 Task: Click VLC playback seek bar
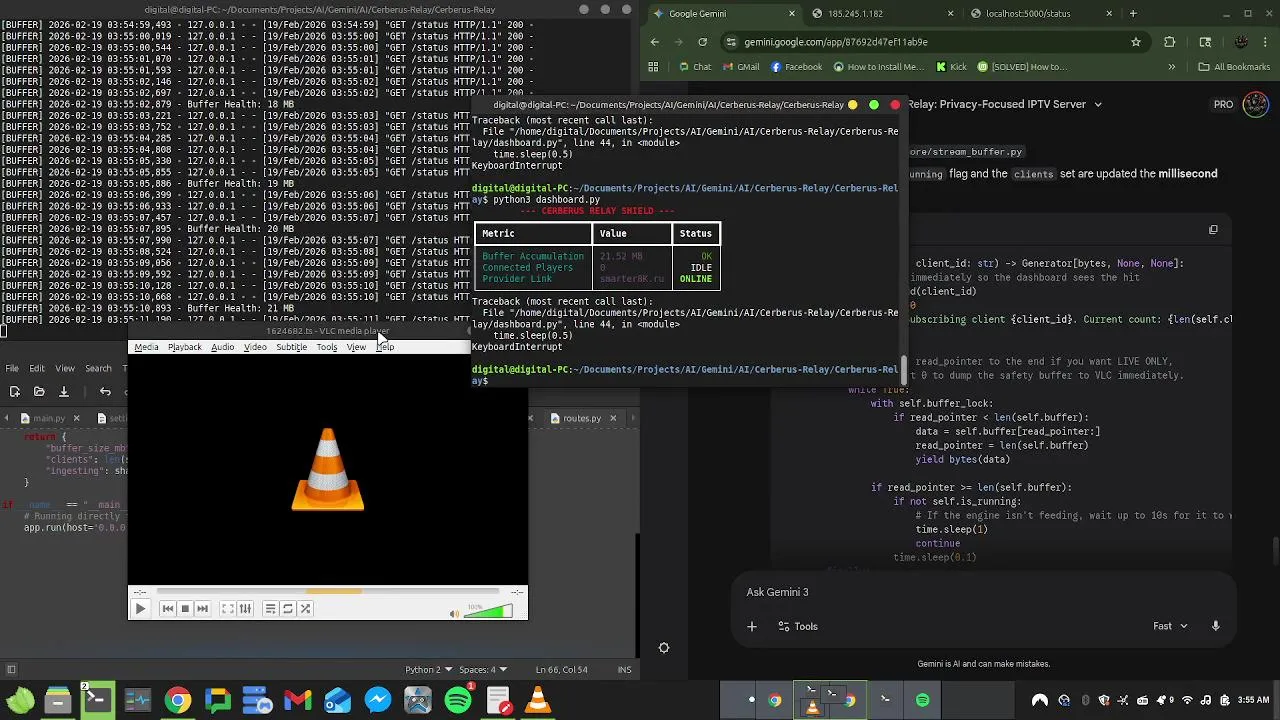click(x=327, y=591)
